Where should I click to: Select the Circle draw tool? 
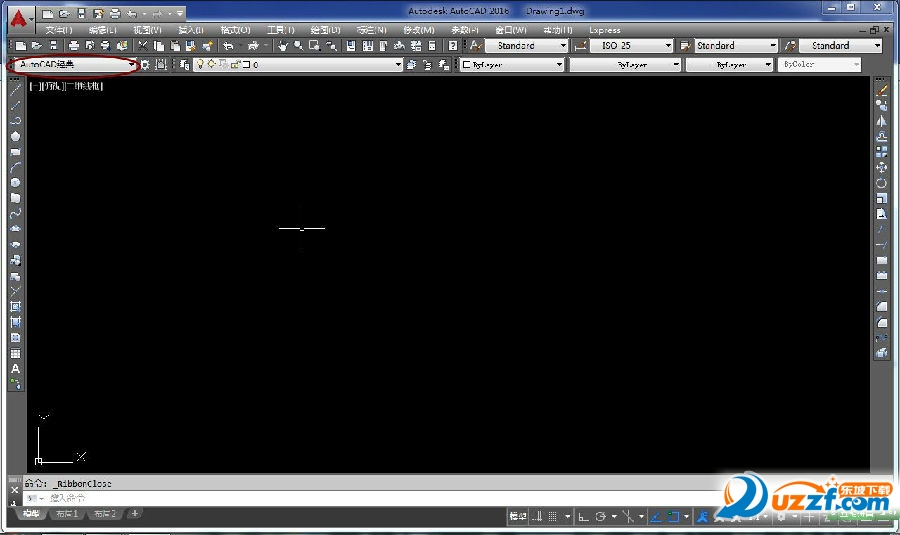(15, 183)
